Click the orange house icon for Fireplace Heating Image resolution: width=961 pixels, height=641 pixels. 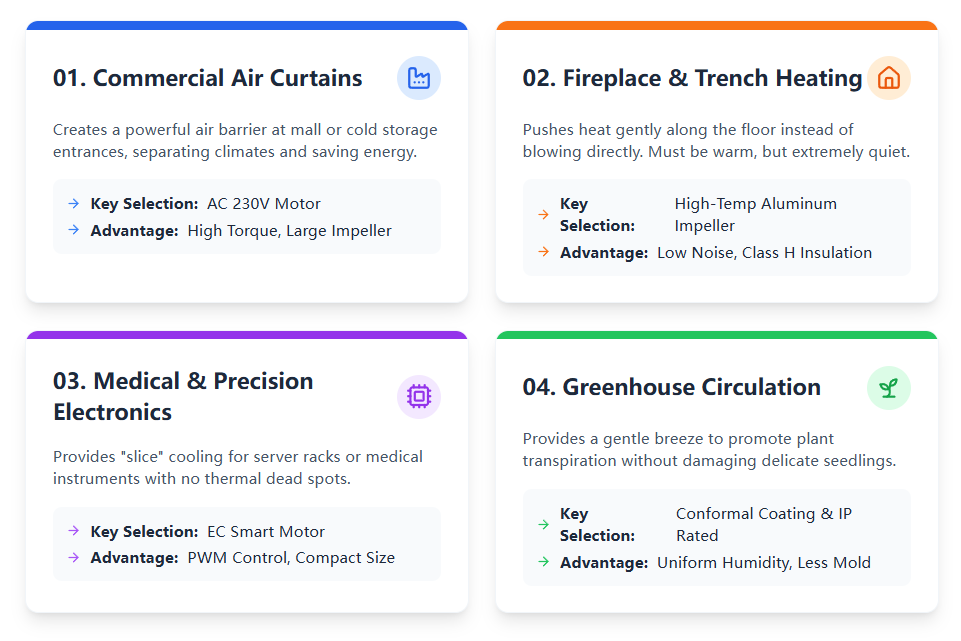[888, 78]
